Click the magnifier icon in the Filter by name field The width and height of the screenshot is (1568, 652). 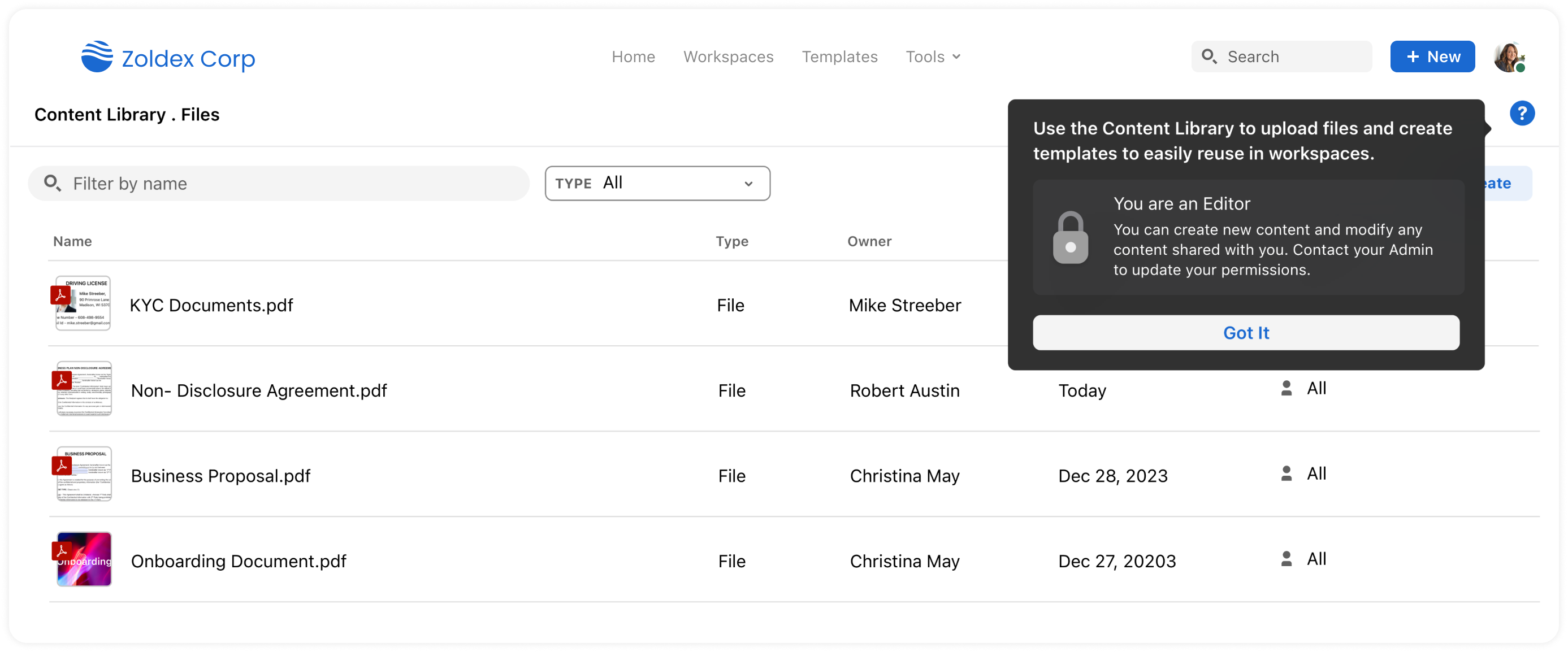pos(53,182)
